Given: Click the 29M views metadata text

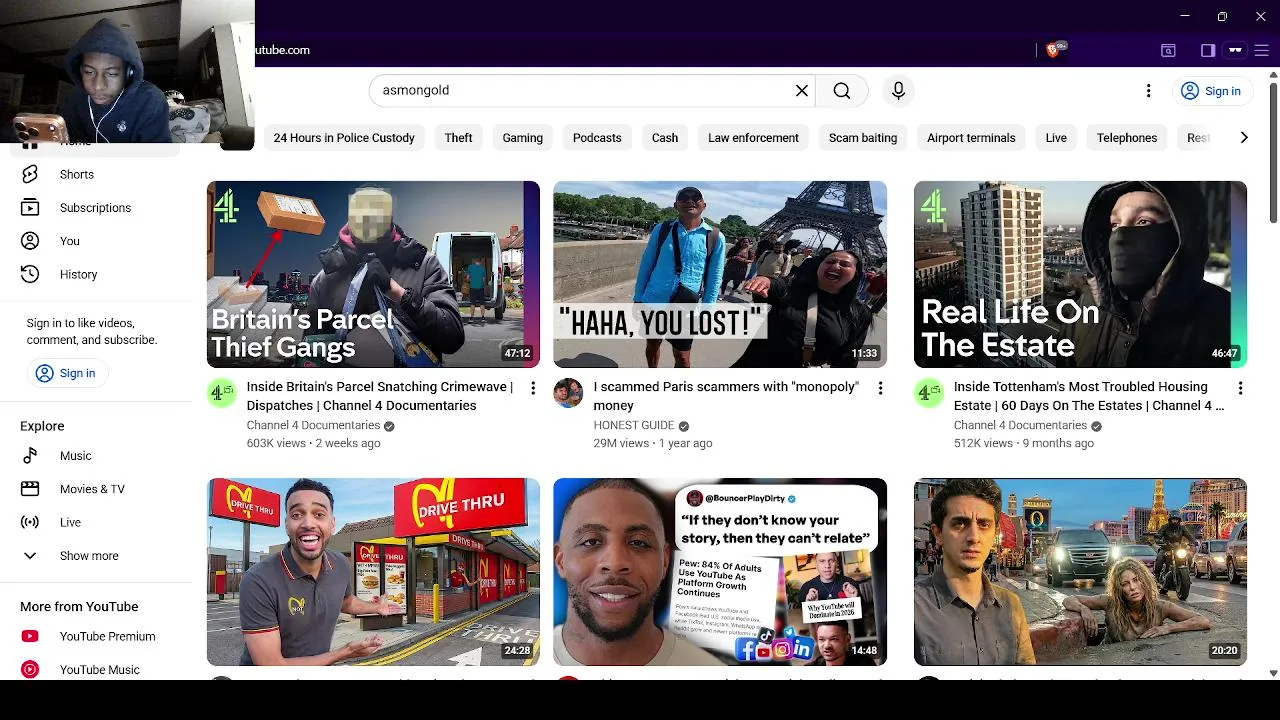Looking at the screenshot, I should coord(621,443).
